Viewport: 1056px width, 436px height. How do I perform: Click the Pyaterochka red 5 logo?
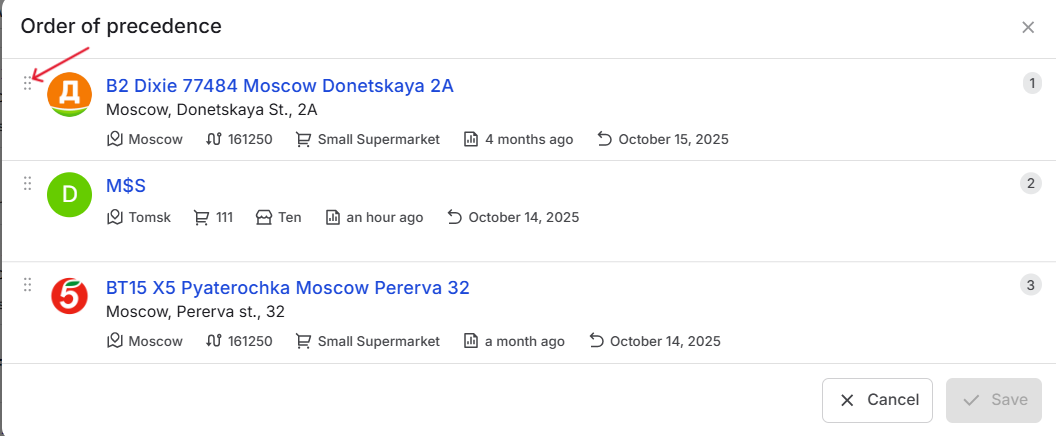(70, 296)
